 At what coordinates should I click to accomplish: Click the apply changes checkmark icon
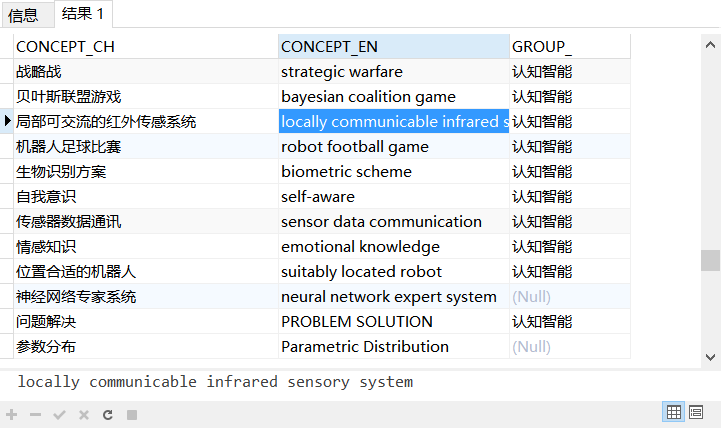59,414
